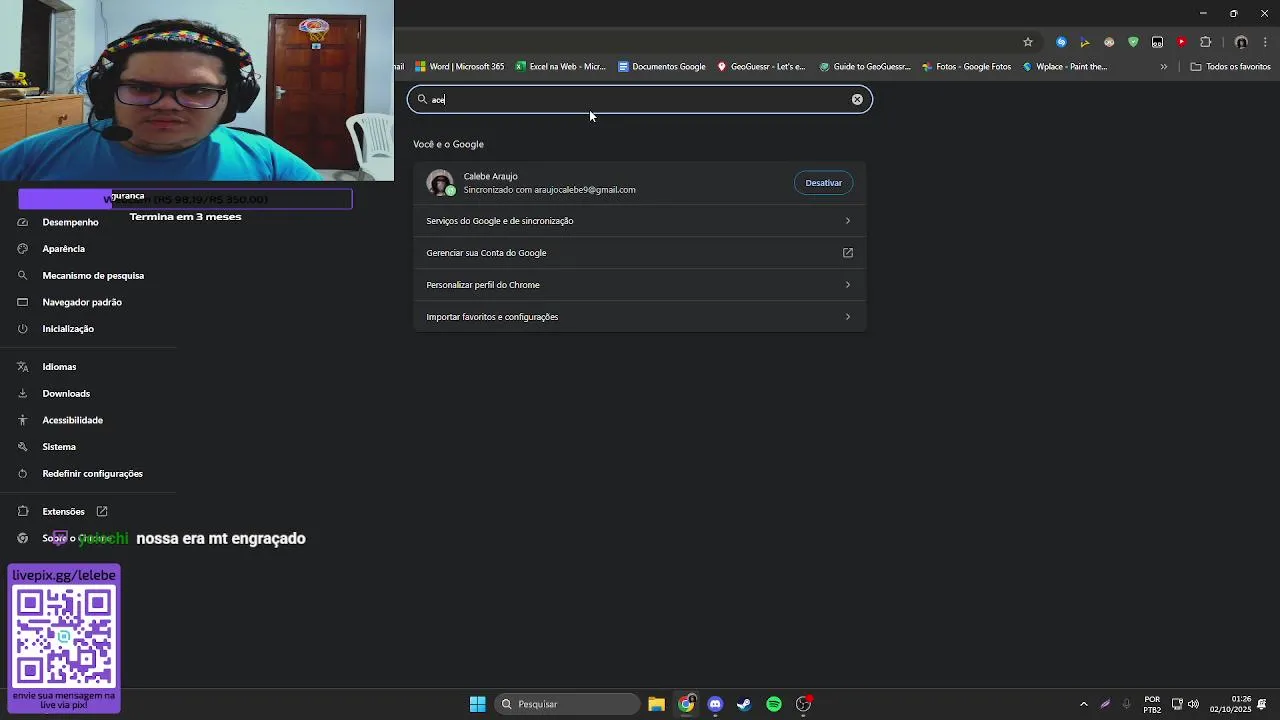The image size is (1280, 720).
Task: Expand Importar favoritos e configurações
Action: point(640,317)
